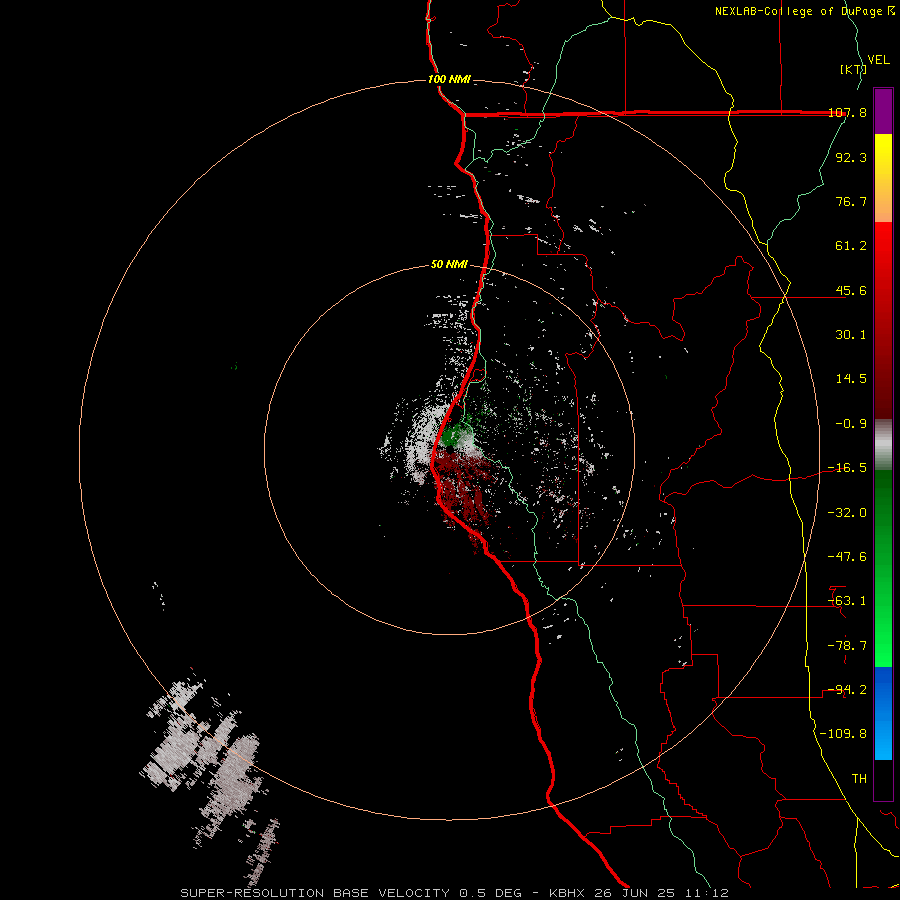900x900 pixels.
Task: Click the -109.8 legend value
Action: (844, 734)
